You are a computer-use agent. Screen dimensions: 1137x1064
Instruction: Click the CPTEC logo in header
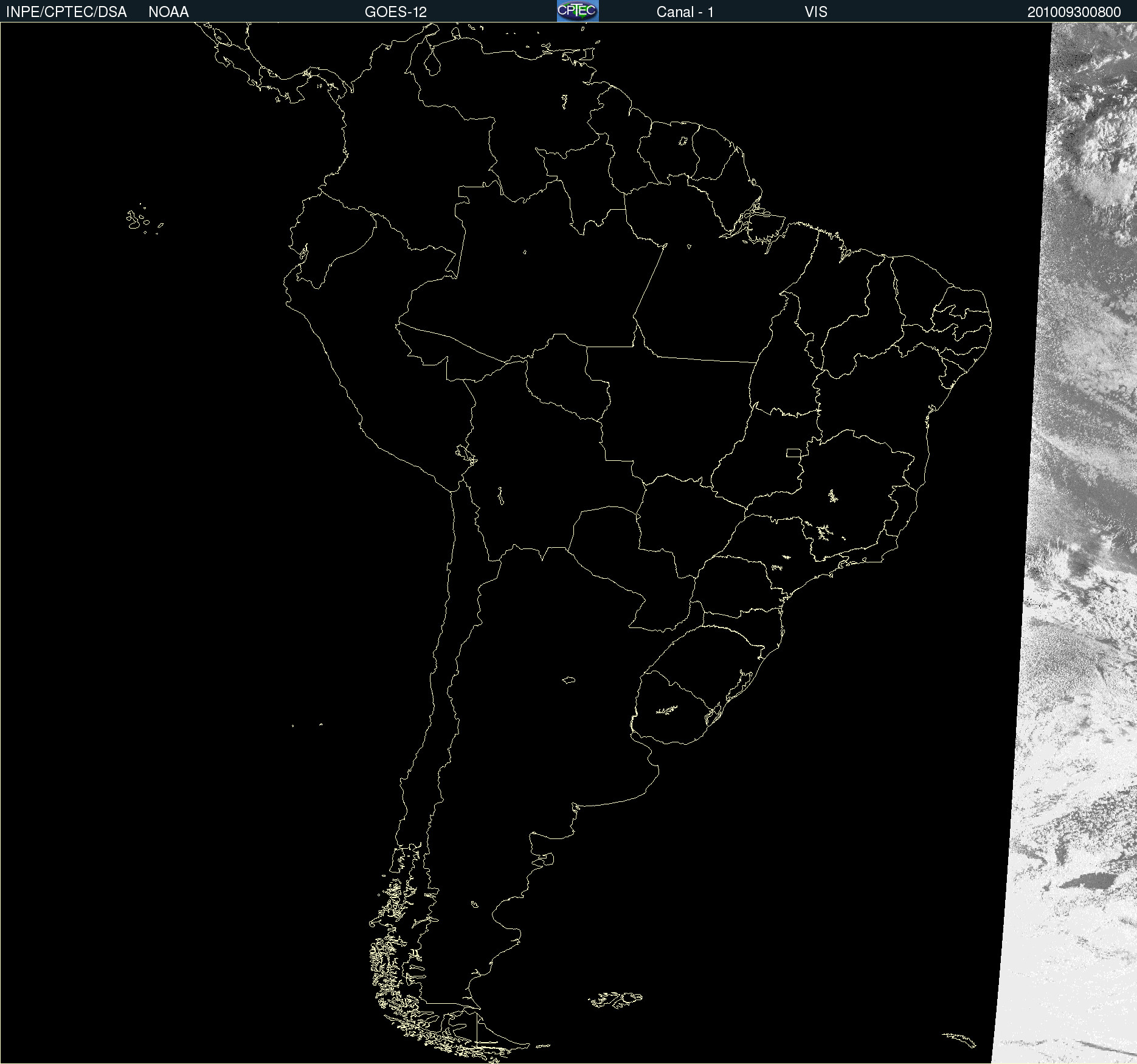tap(578, 11)
